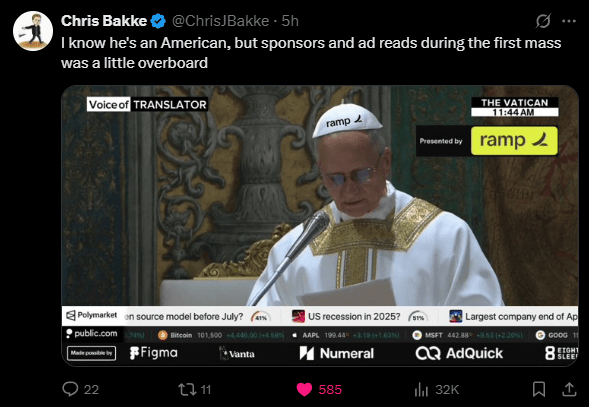589x407 pixels.
Task: Click the AdQuick sponsor logo
Action: point(459,353)
